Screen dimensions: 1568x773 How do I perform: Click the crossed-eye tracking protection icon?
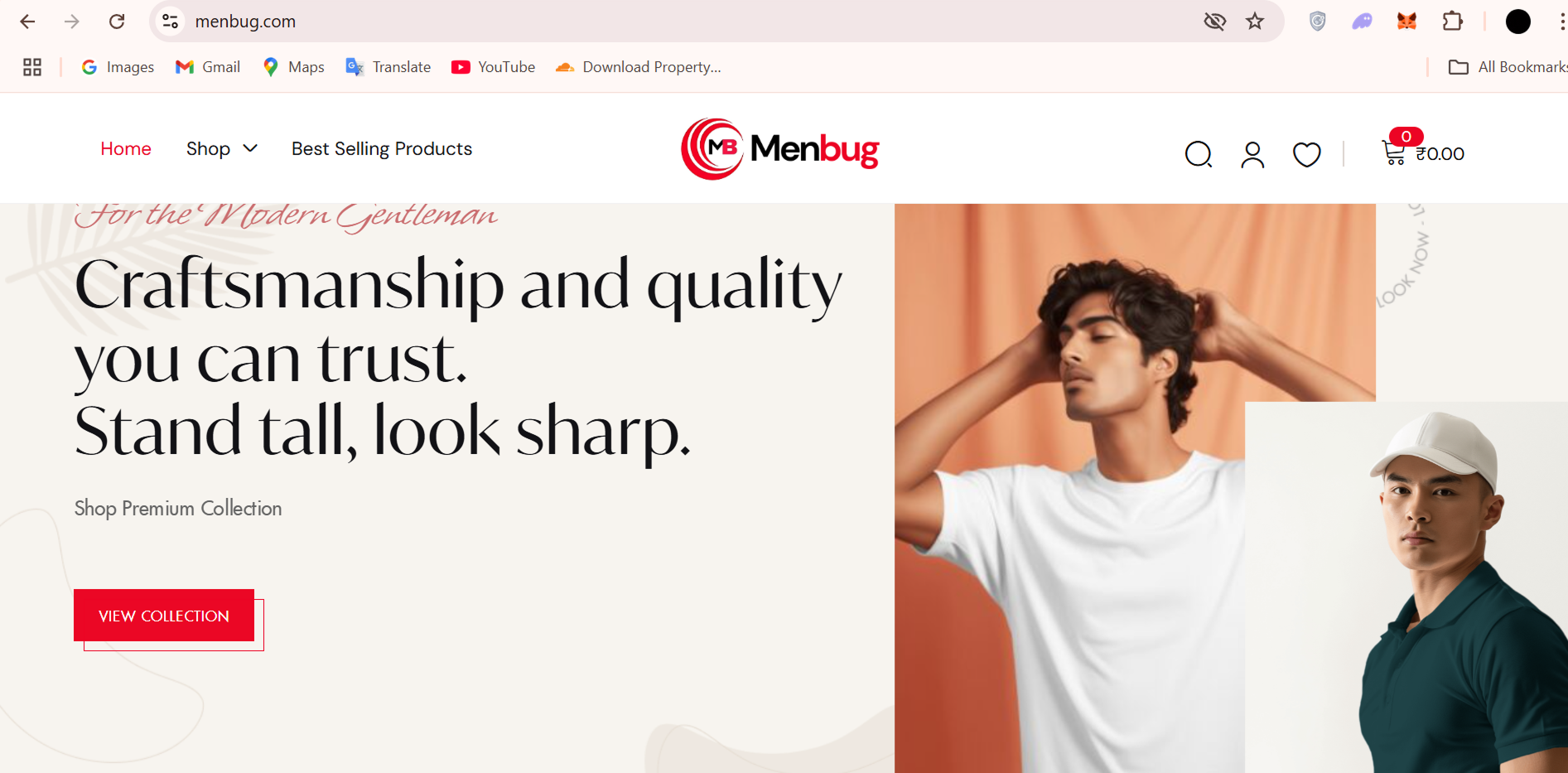tap(1214, 22)
